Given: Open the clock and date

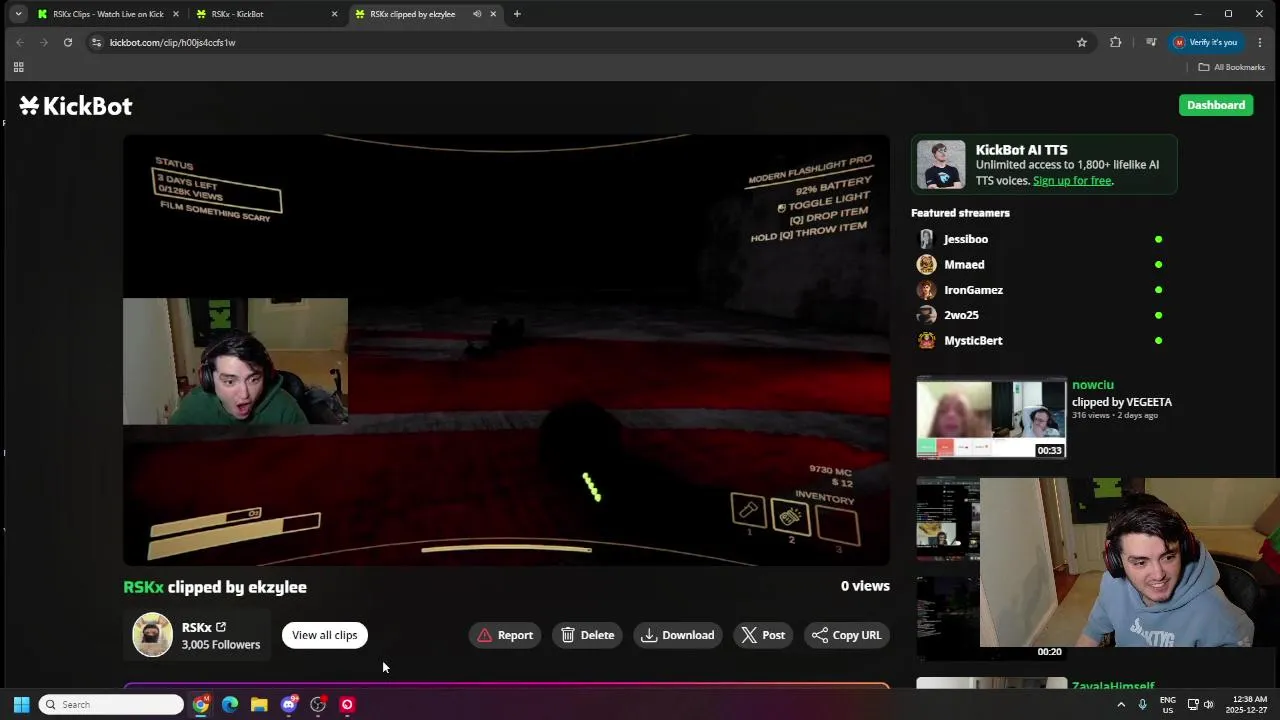Looking at the screenshot, I should (1247, 705).
